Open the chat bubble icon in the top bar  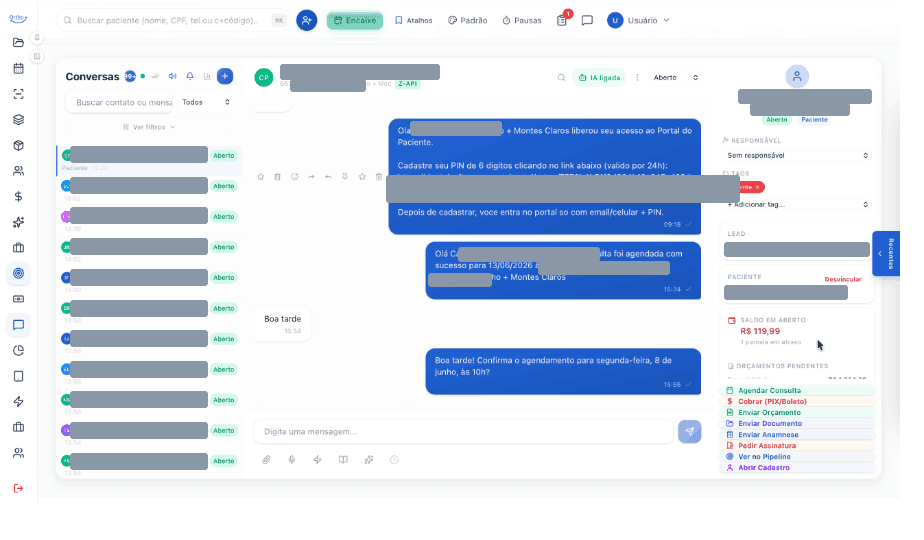coord(587,20)
